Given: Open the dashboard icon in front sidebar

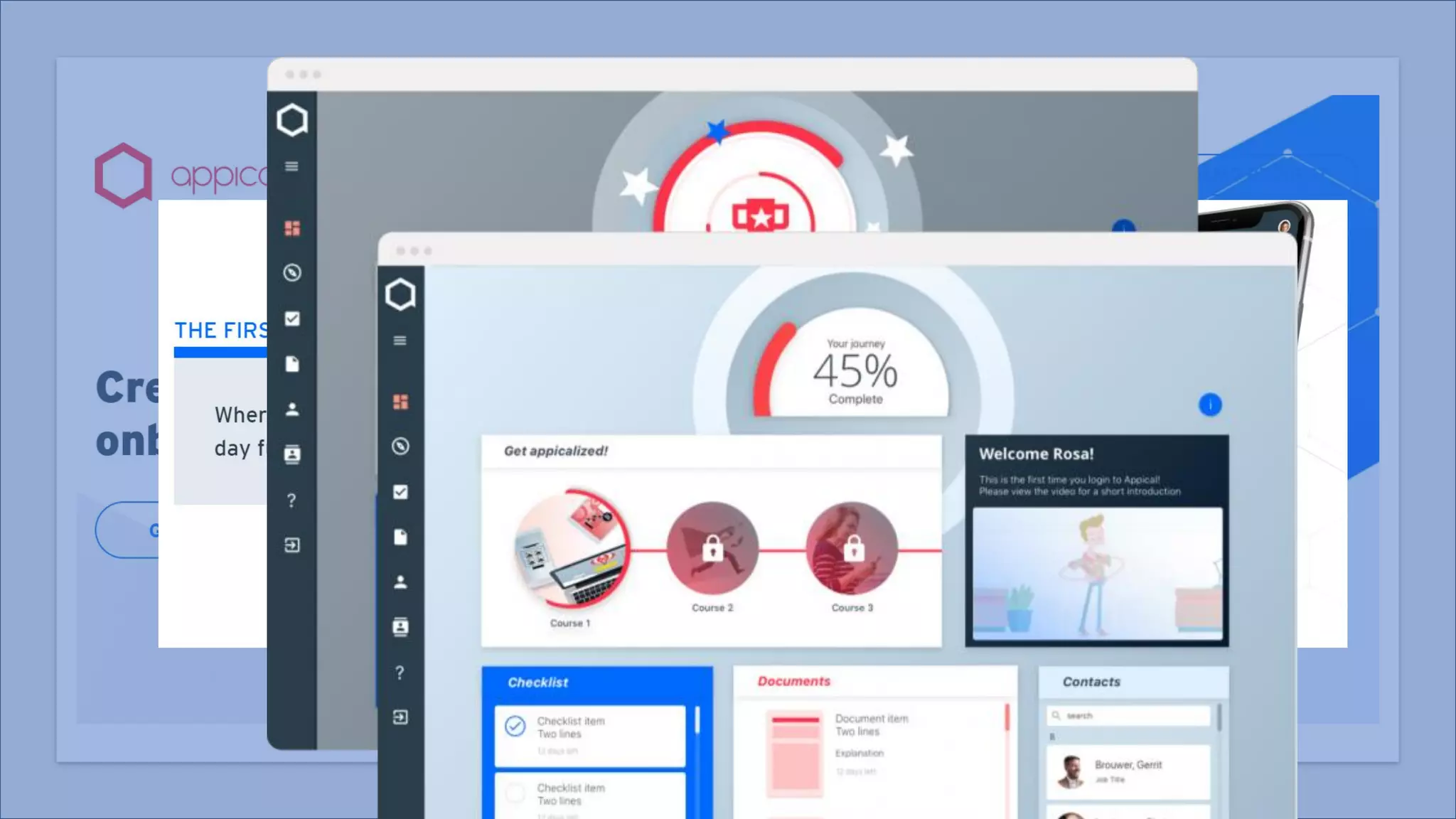Looking at the screenshot, I should pos(400,402).
